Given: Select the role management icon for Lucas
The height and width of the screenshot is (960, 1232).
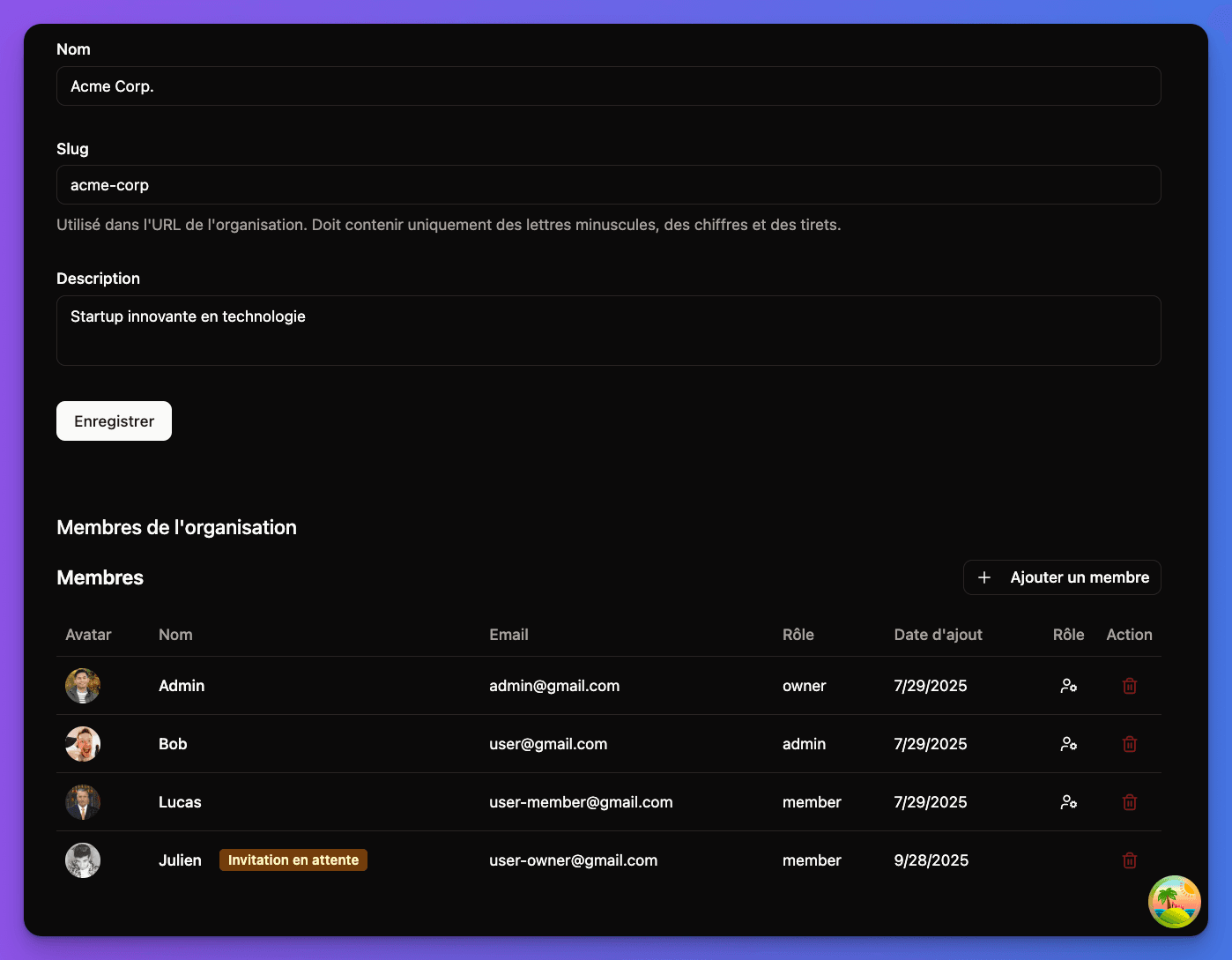Looking at the screenshot, I should tap(1069, 802).
